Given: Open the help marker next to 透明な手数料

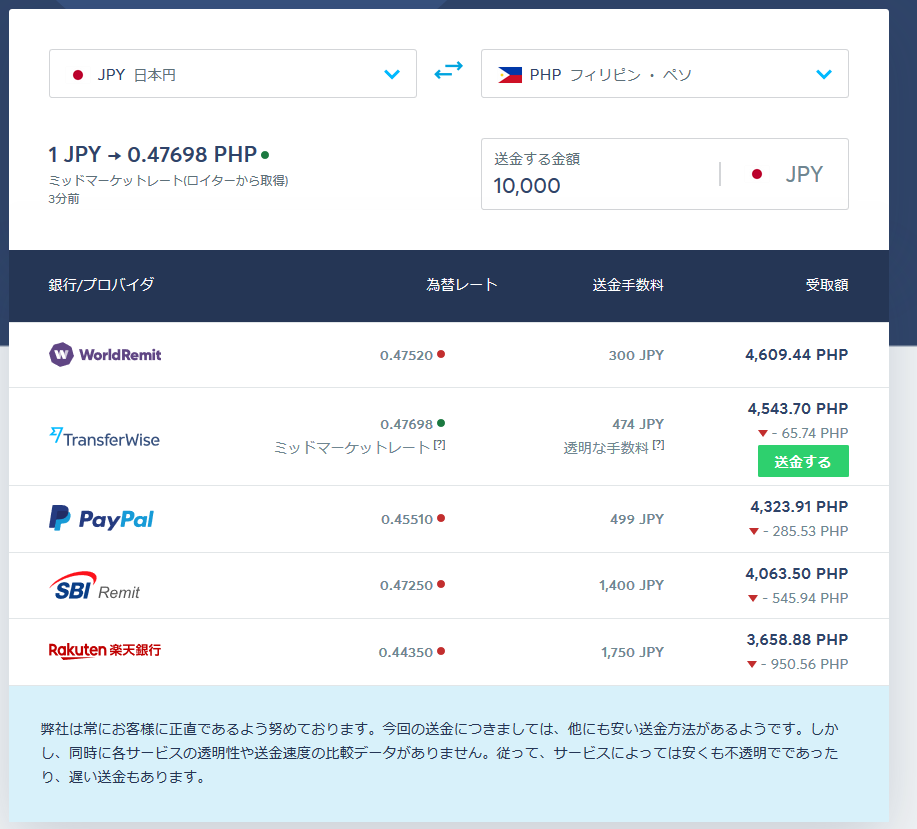Looking at the screenshot, I should click(659, 445).
